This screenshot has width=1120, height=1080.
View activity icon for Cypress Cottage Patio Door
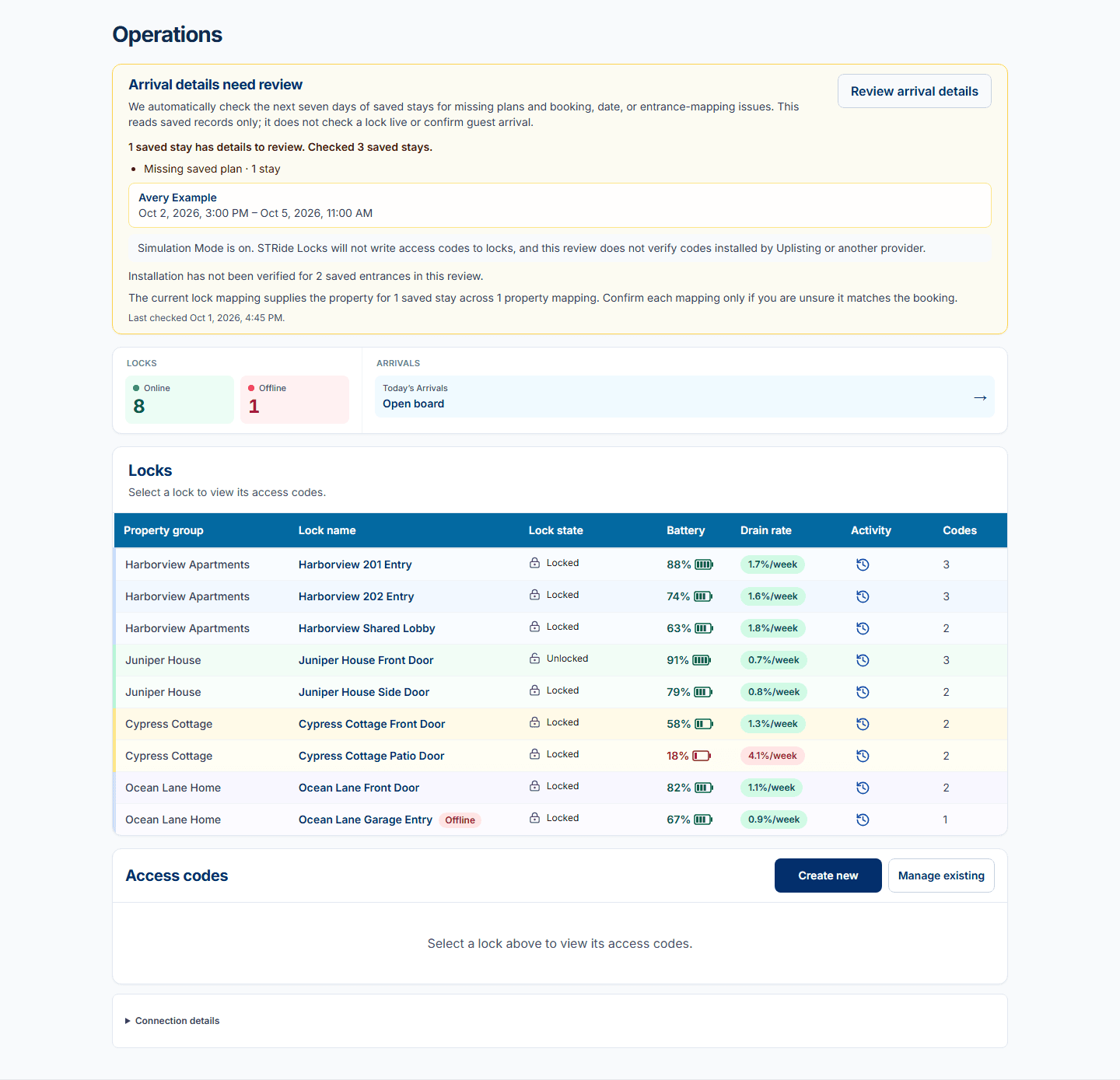click(x=863, y=756)
